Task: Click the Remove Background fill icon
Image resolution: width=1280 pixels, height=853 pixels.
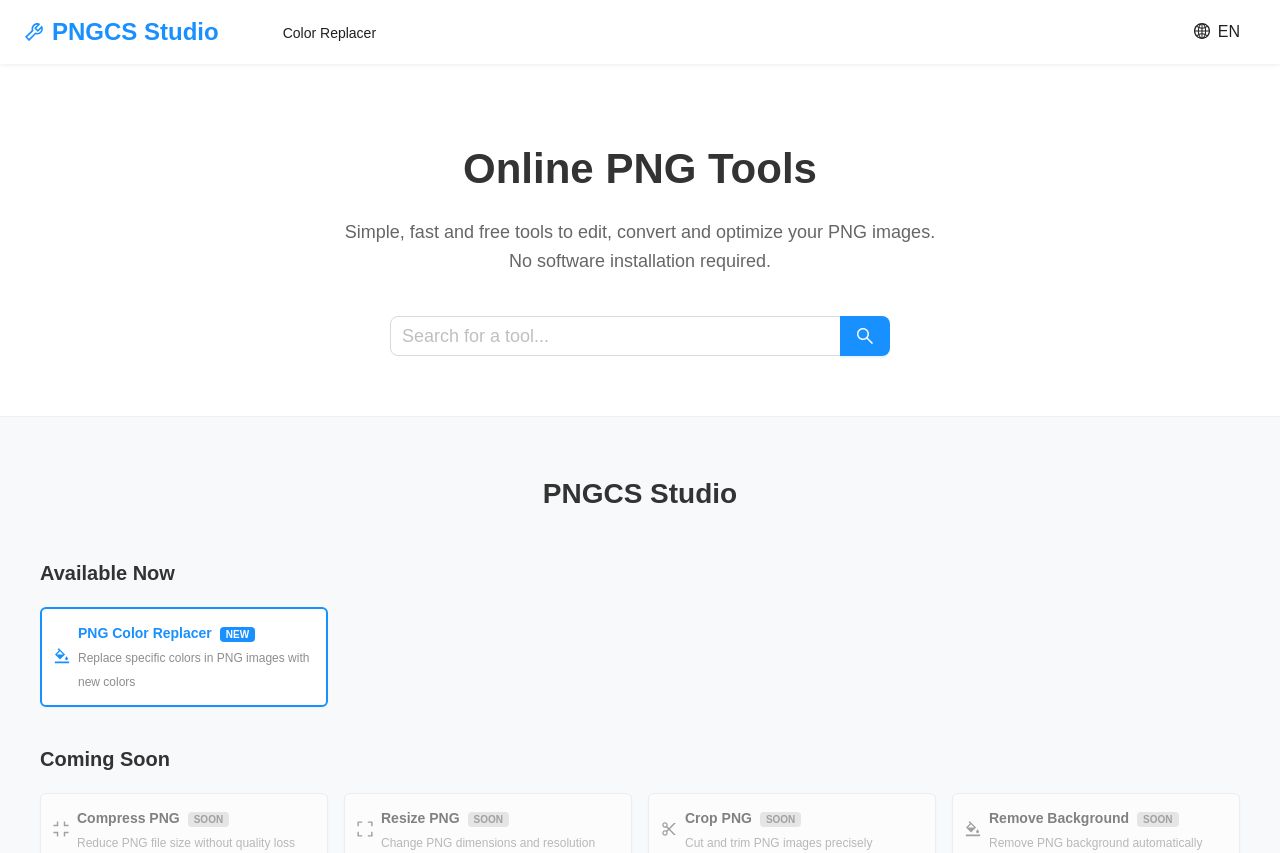Action: click(x=973, y=829)
